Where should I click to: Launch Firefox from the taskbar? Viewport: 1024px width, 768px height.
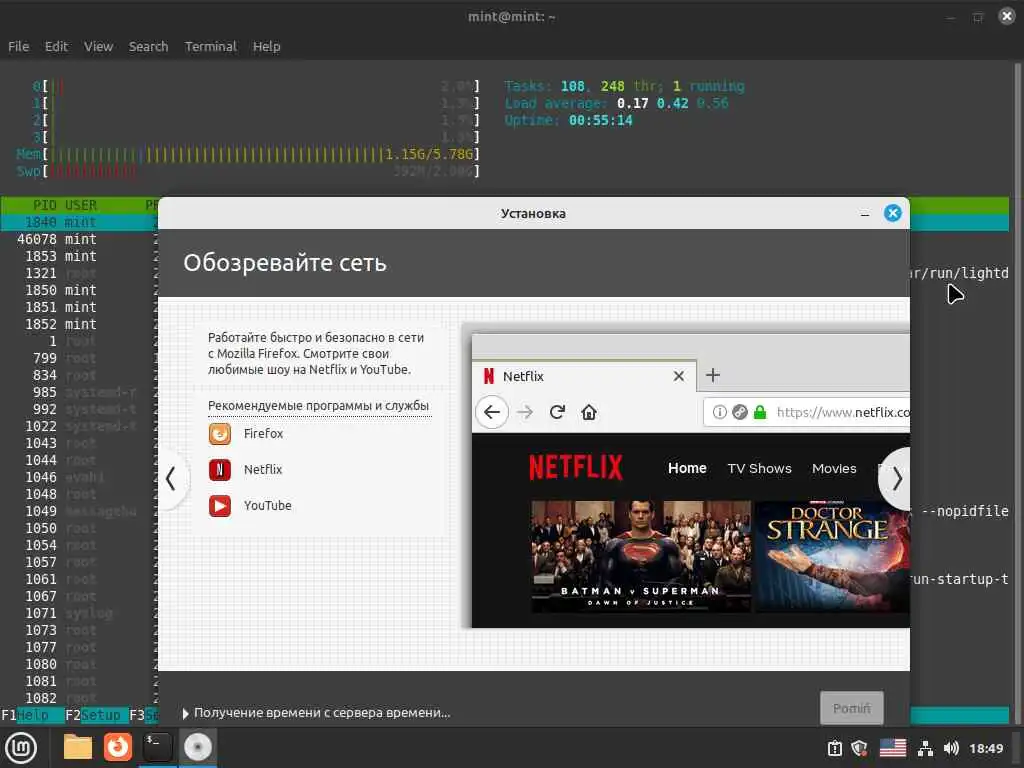pyautogui.click(x=118, y=747)
